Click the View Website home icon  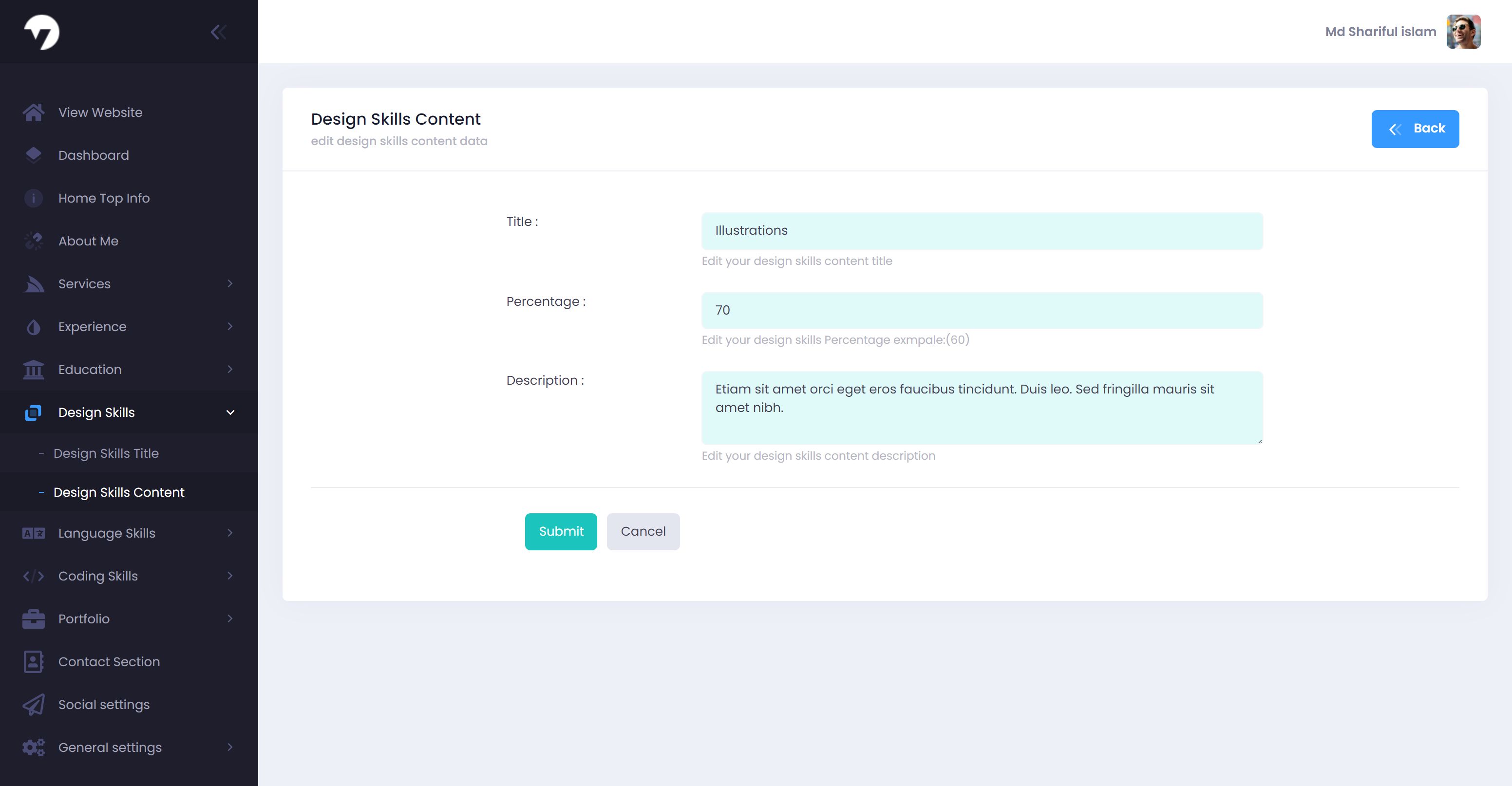pyautogui.click(x=34, y=112)
